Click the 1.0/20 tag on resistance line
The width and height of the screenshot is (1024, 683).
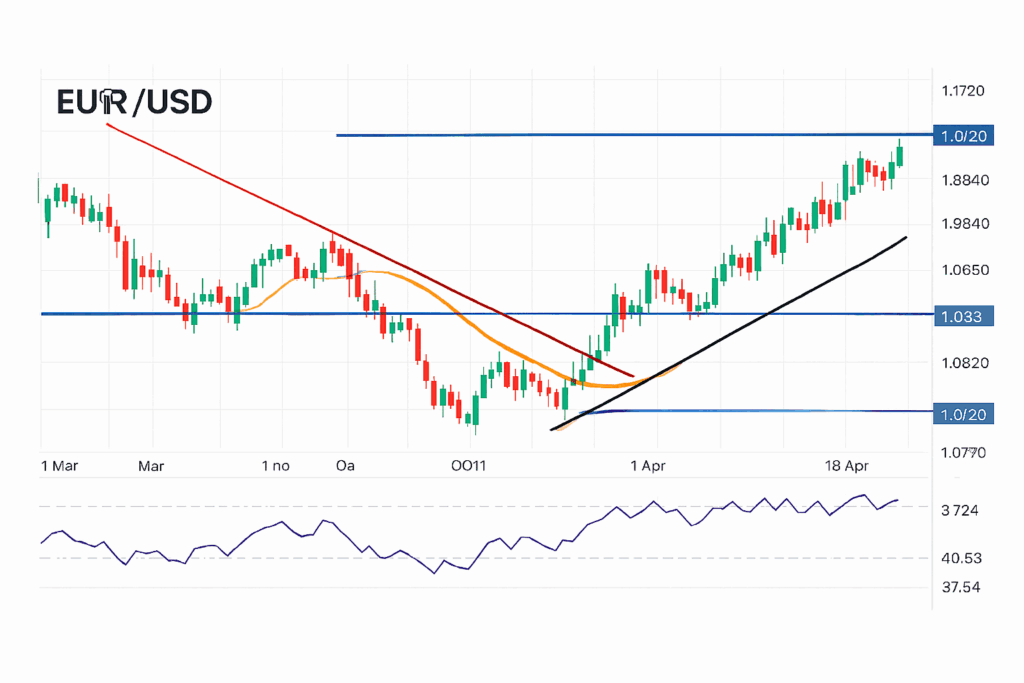coord(961,136)
